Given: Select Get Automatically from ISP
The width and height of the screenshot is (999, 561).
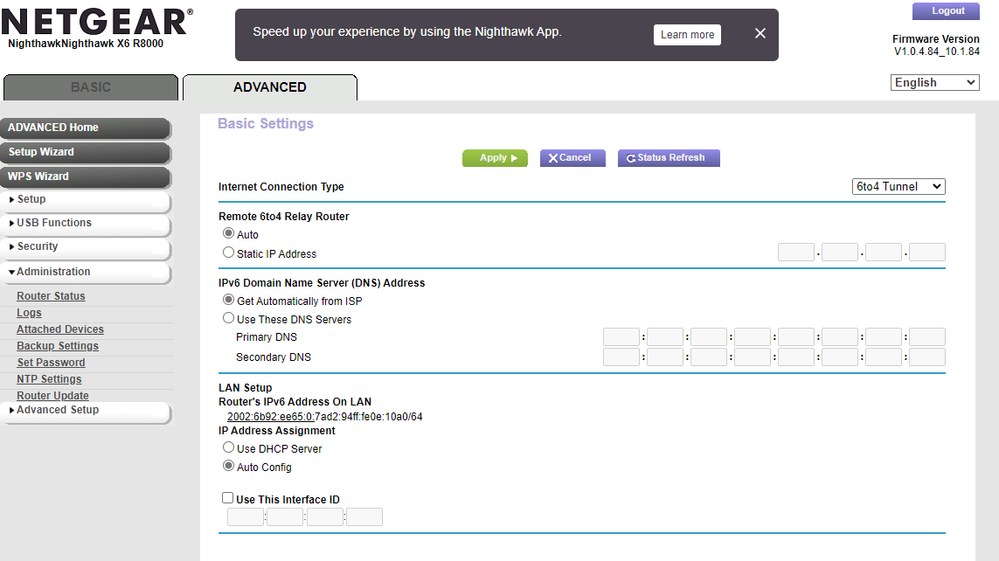Looking at the screenshot, I should (x=228, y=300).
